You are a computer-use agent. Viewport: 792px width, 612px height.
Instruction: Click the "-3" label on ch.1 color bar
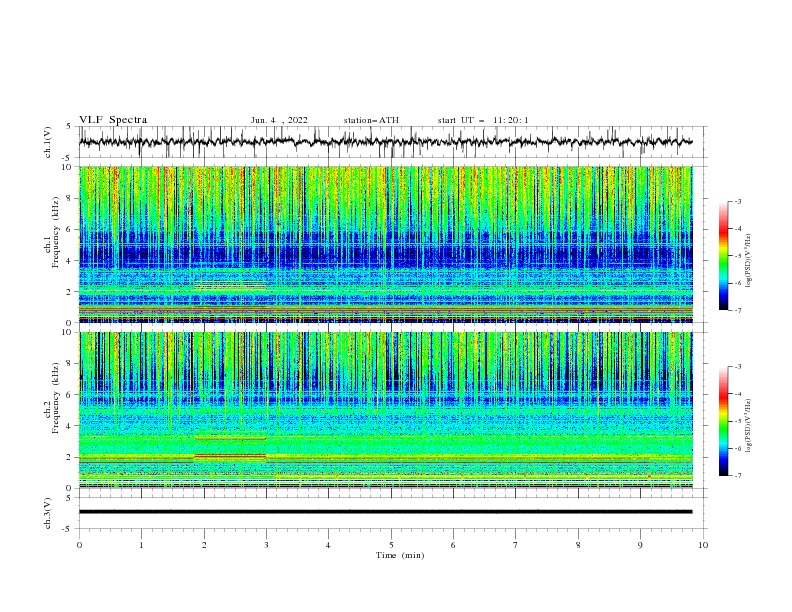(x=737, y=201)
